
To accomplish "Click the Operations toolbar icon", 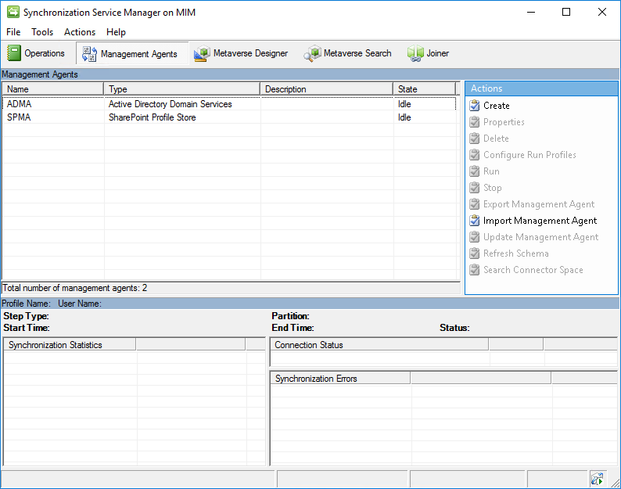I will tap(13, 53).
